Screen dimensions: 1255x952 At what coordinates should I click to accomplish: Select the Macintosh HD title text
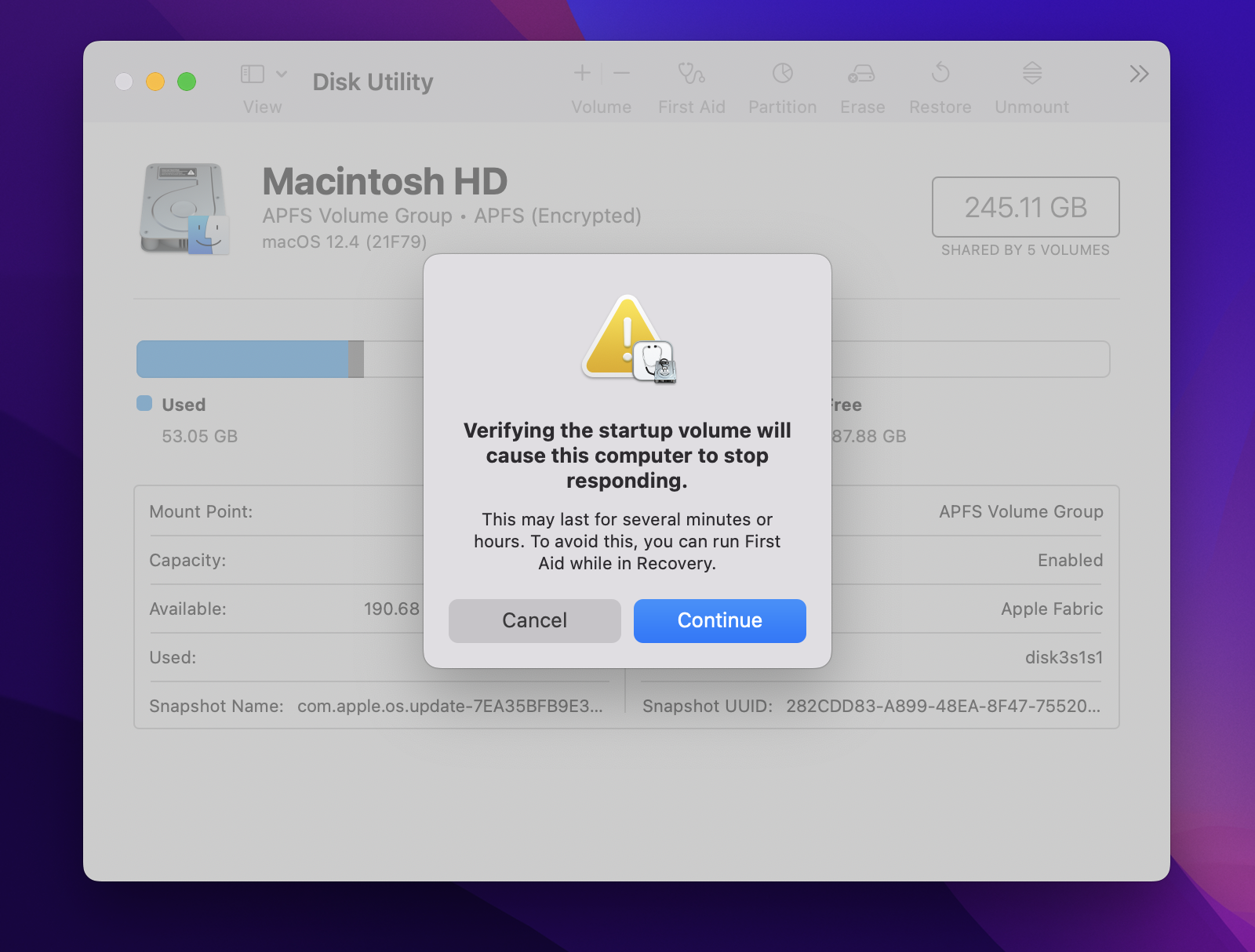pyautogui.click(x=384, y=181)
